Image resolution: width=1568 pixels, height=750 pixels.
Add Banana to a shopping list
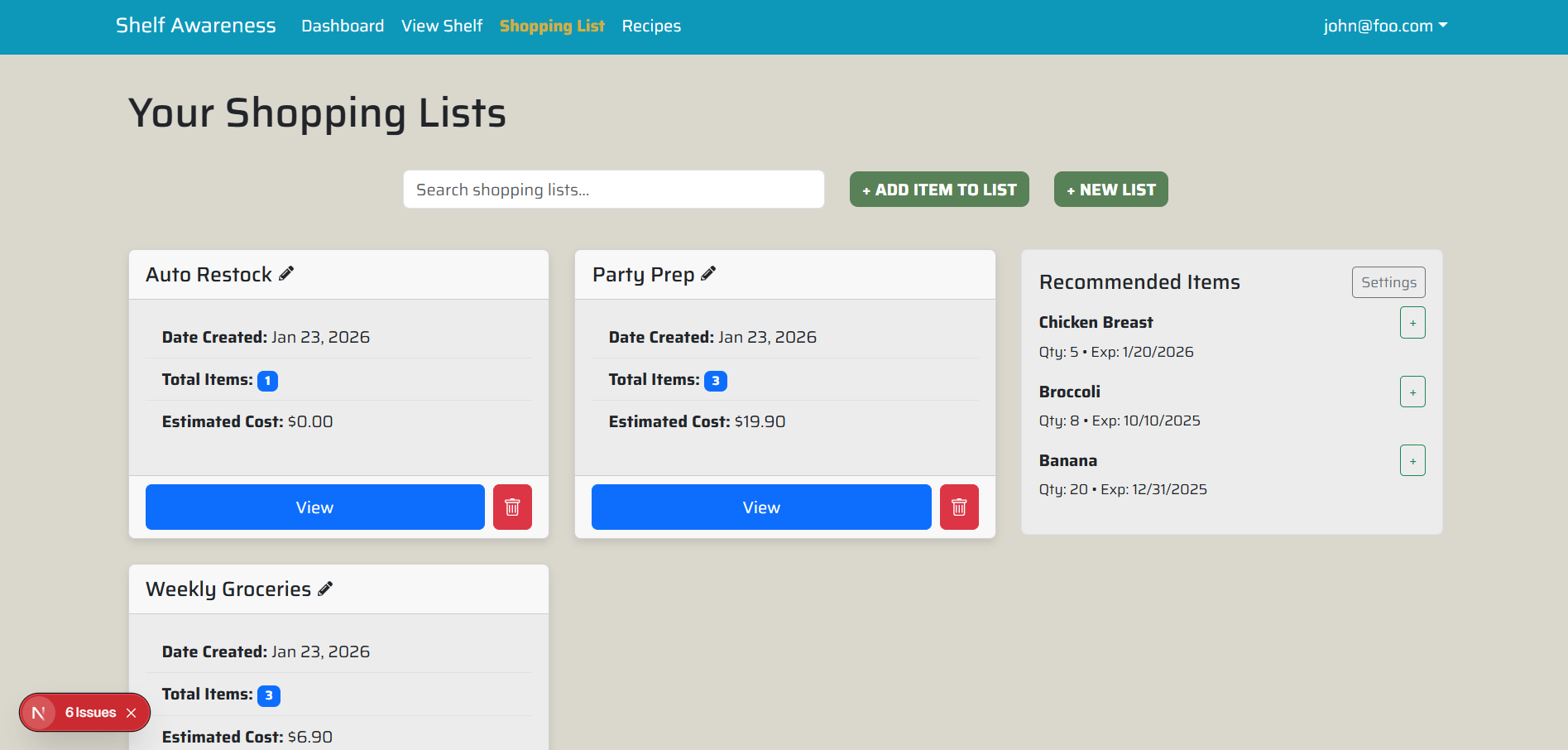[x=1412, y=460]
